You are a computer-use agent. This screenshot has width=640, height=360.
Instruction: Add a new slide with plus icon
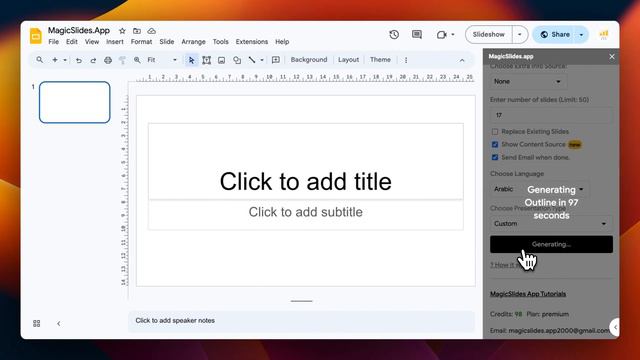coord(55,60)
